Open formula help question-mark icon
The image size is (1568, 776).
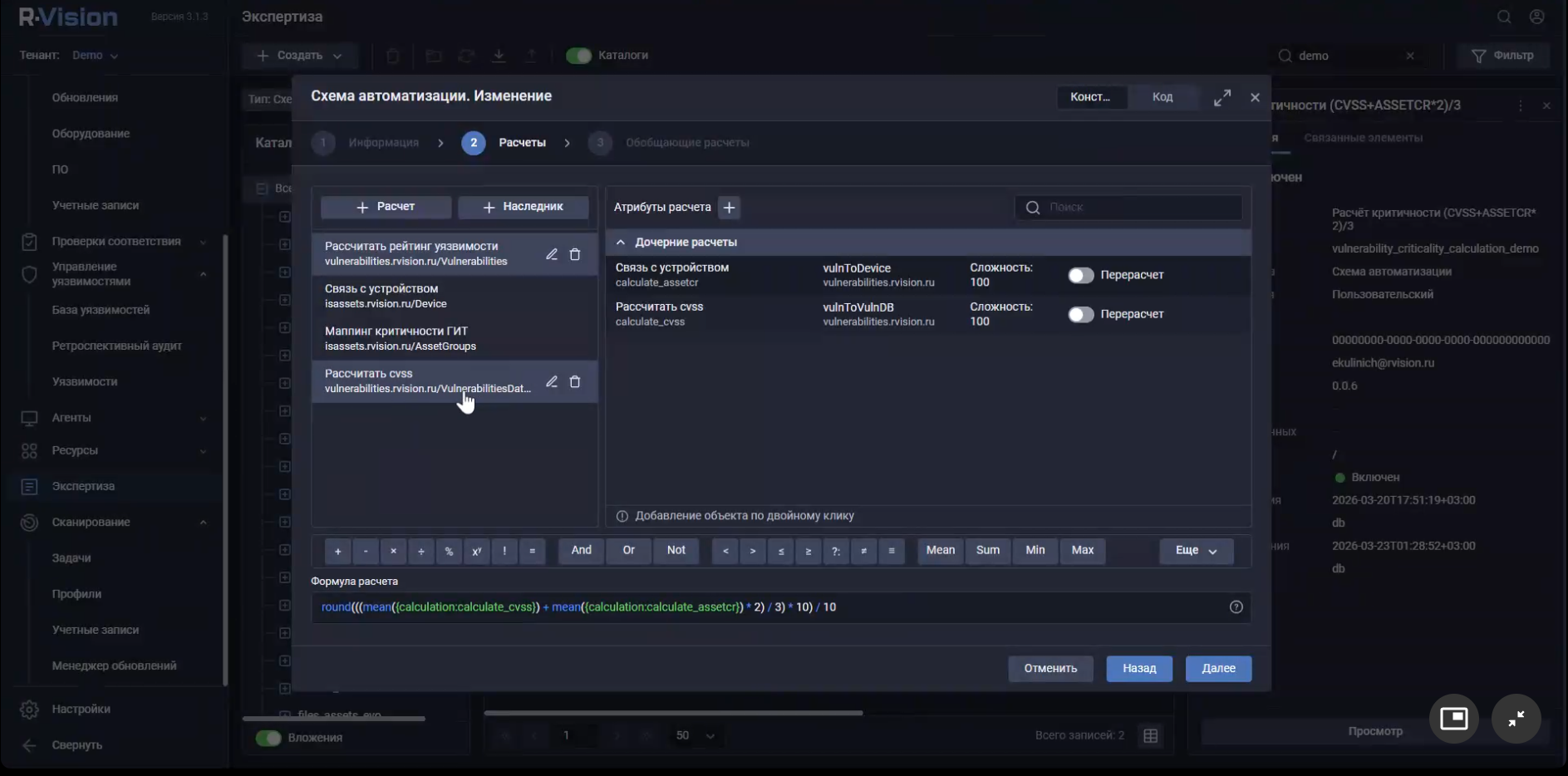click(1236, 607)
